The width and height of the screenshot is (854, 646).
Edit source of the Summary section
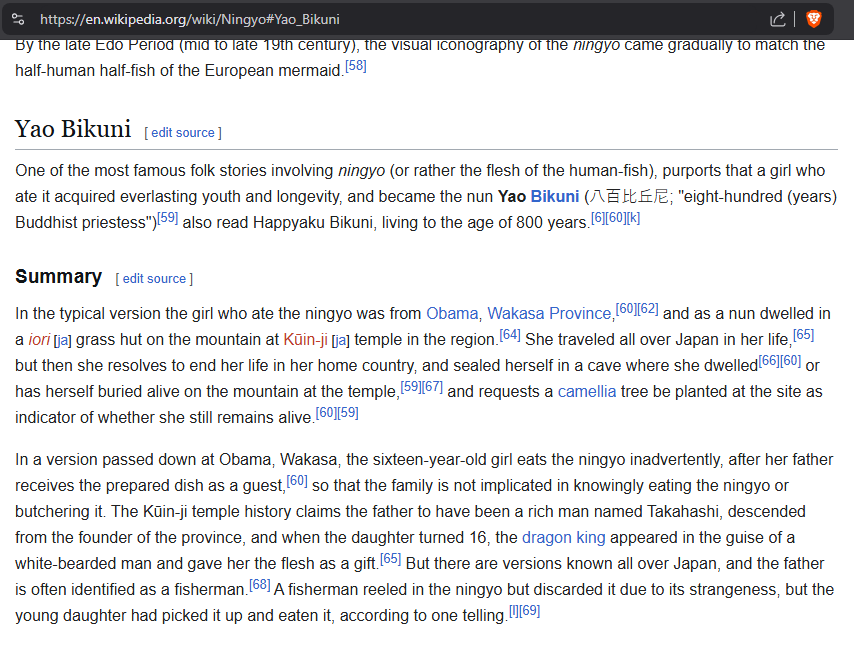[x=154, y=278]
